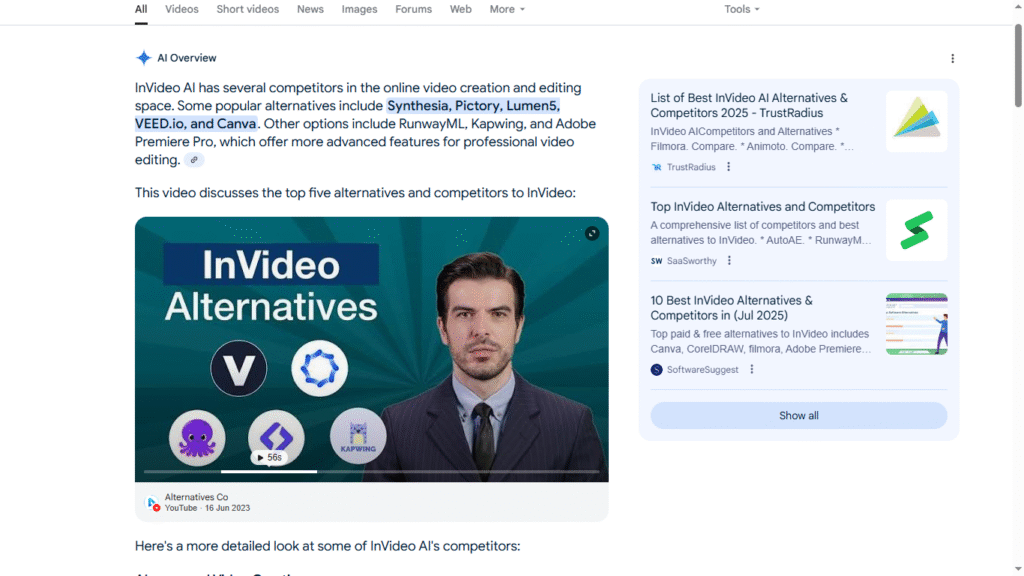The height and width of the screenshot is (576, 1024).
Task: Open Top InVideo Alternatives and Competitors link
Action: coord(762,207)
